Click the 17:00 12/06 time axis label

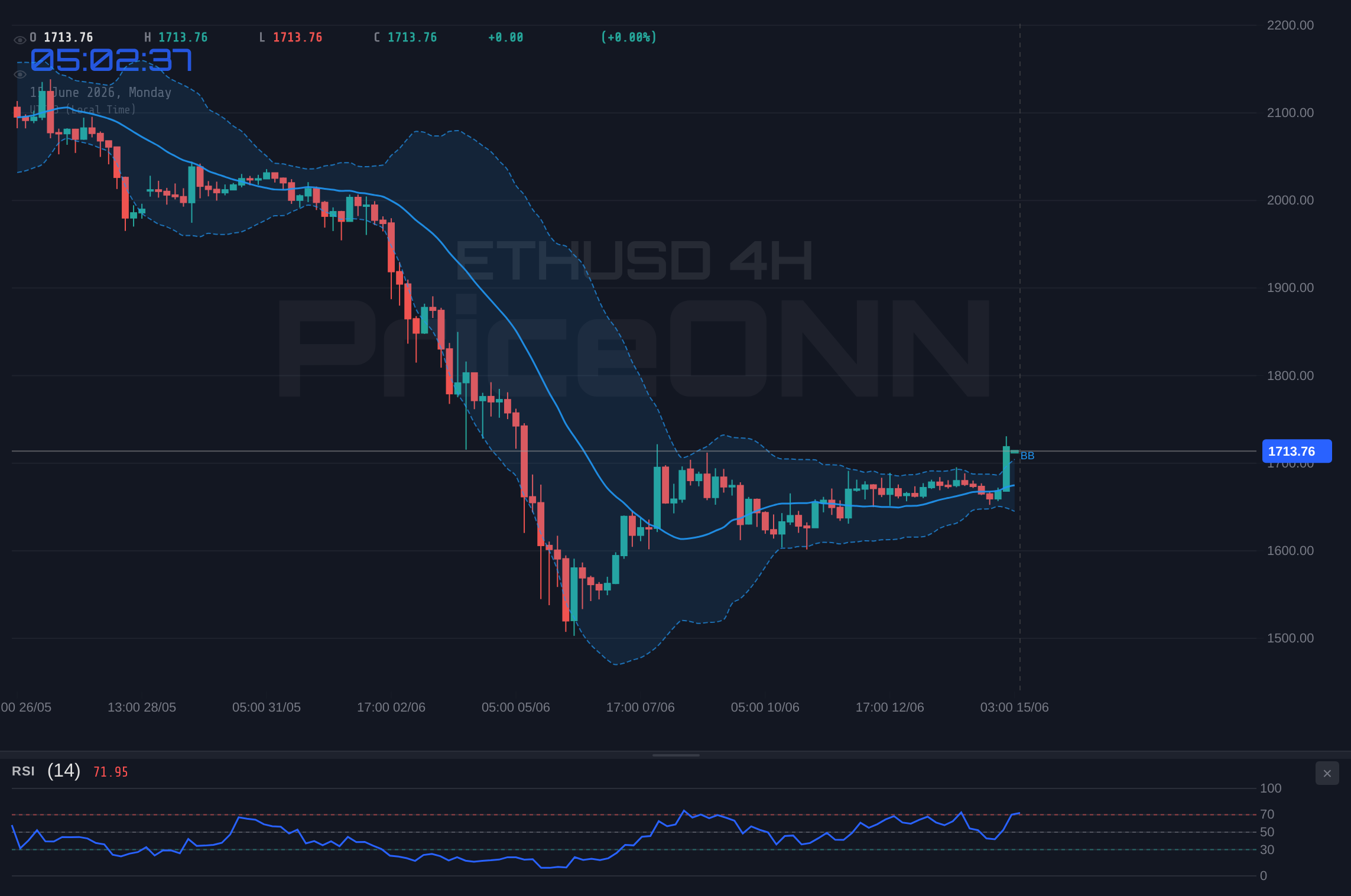click(x=890, y=707)
